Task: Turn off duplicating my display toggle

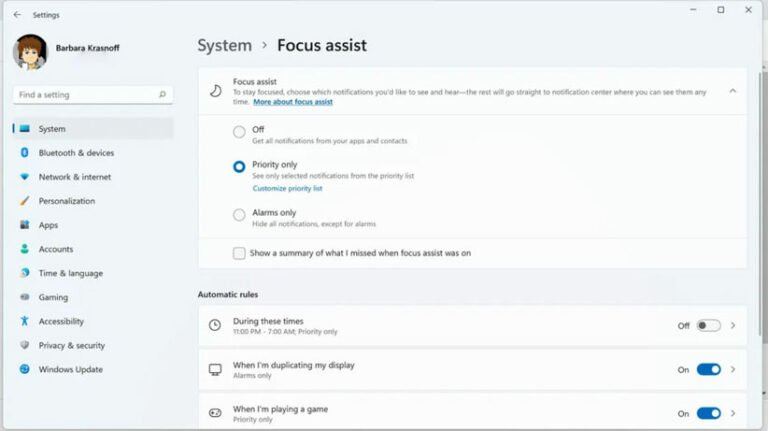Action: (x=708, y=369)
